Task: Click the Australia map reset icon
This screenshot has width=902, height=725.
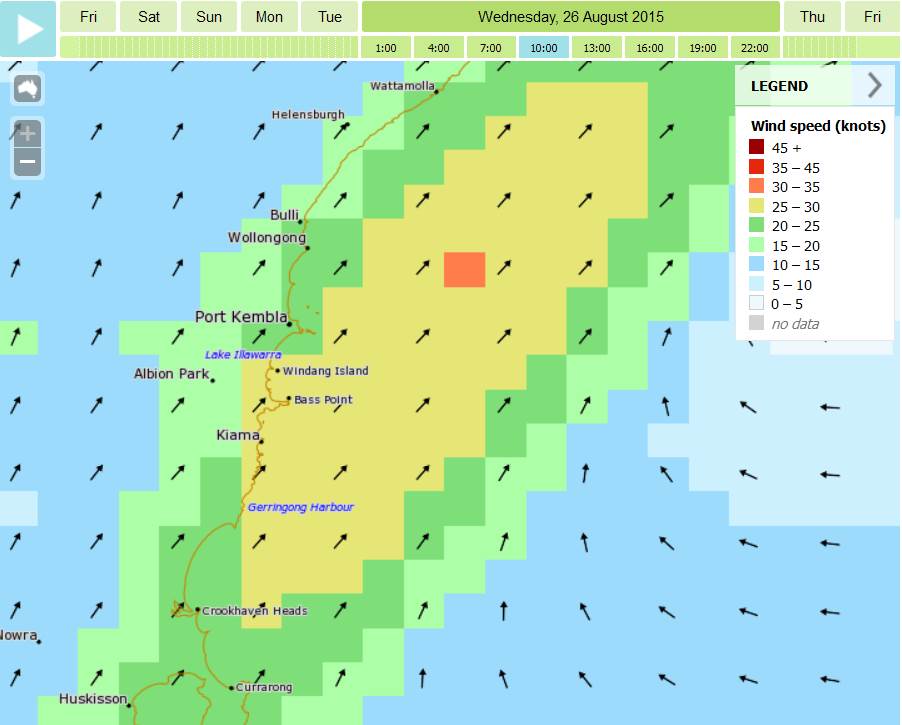Action: (27, 89)
